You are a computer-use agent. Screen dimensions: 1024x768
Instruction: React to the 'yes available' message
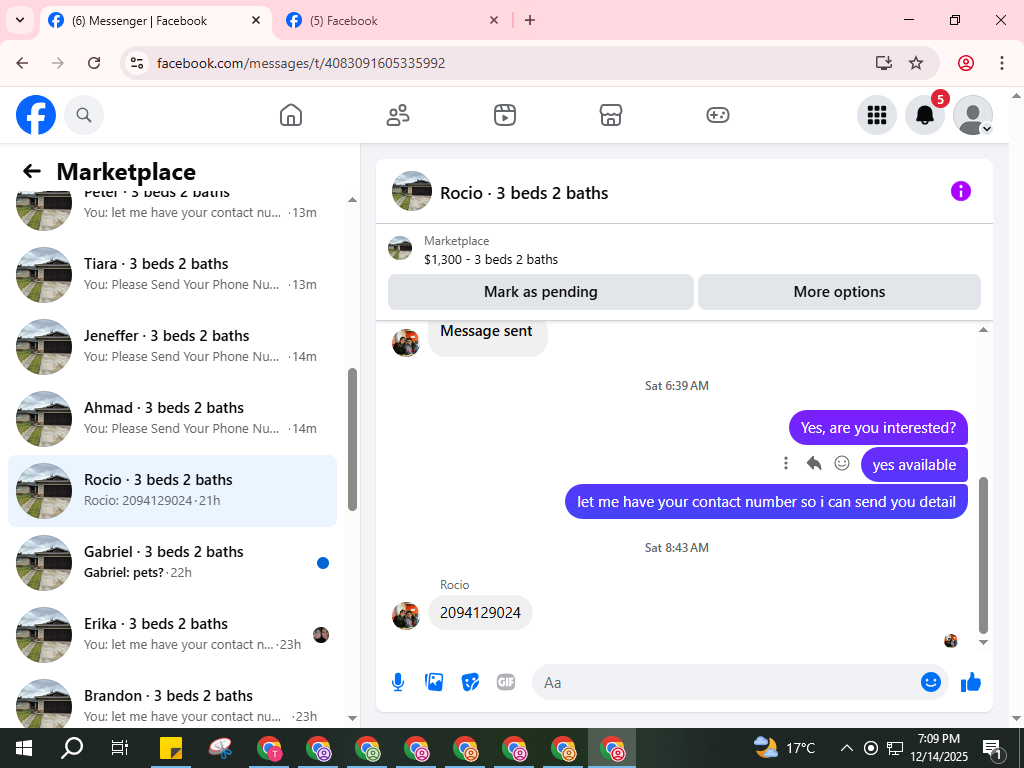(842, 463)
